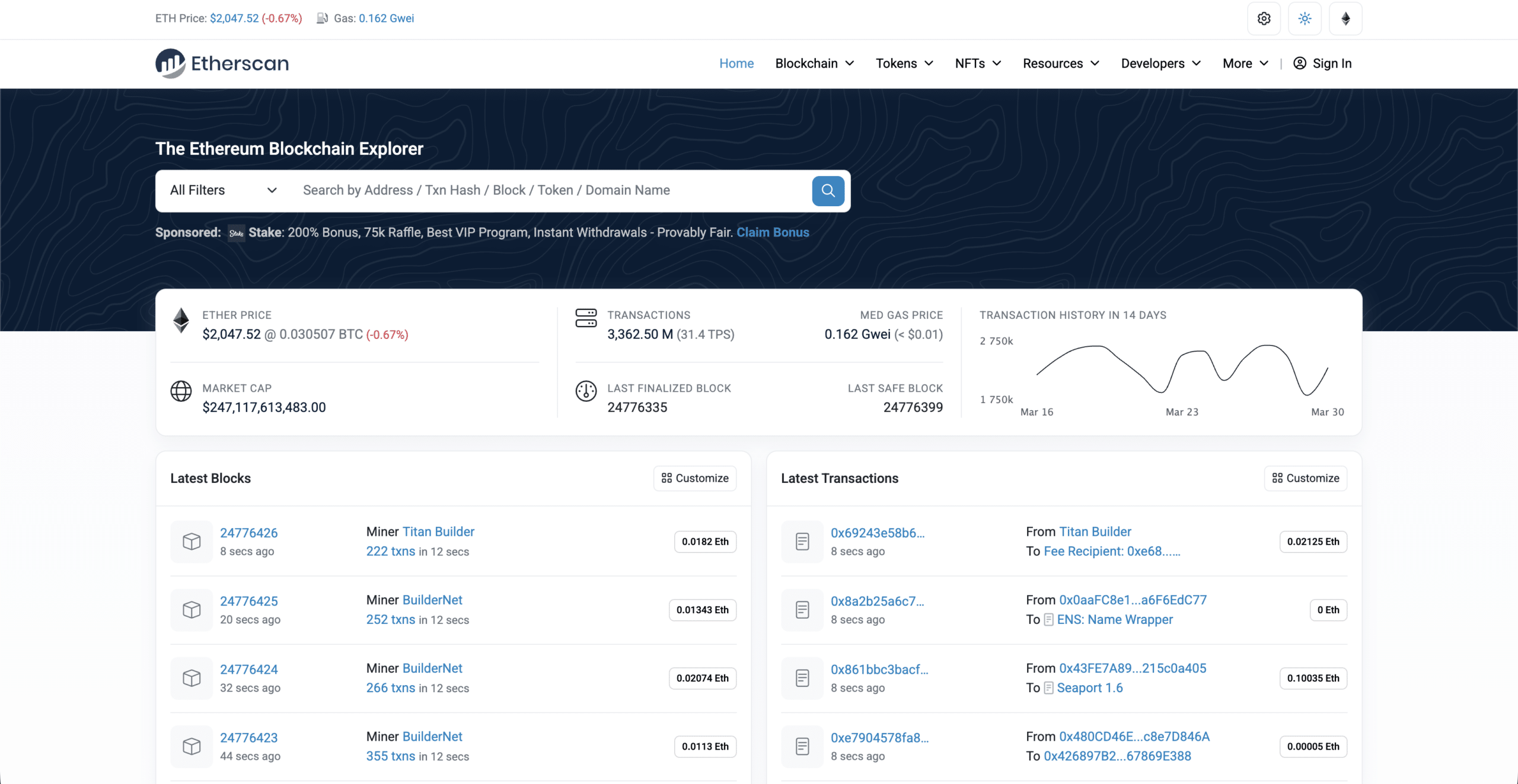This screenshot has height=784, width=1518.
Task: Open block 24776425 details
Action: click(x=249, y=601)
